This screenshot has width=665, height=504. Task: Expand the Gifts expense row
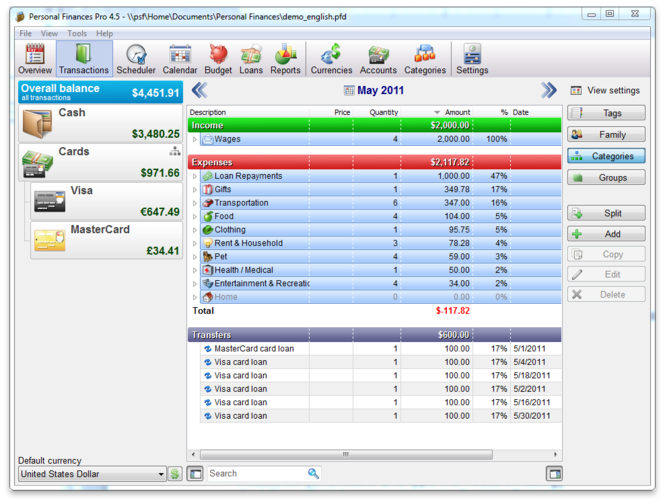click(x=195, y=190)
